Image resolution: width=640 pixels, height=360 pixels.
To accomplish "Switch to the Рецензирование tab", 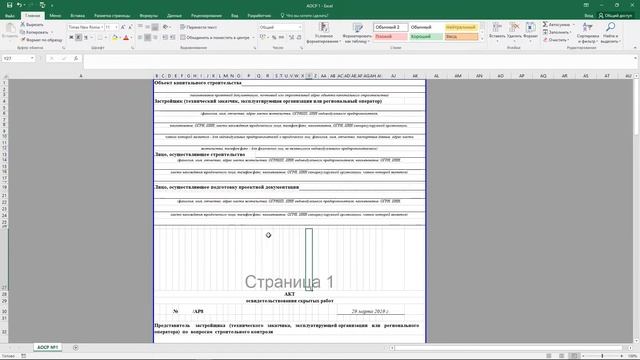I will [207, 16].
